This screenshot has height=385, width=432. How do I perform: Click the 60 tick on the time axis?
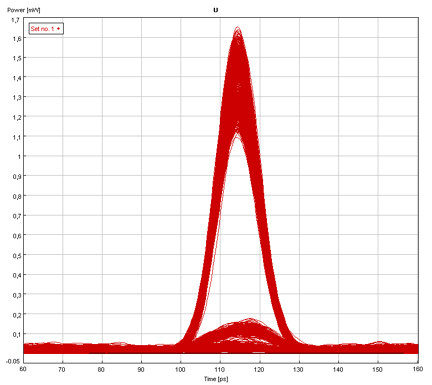pos(23,369)
